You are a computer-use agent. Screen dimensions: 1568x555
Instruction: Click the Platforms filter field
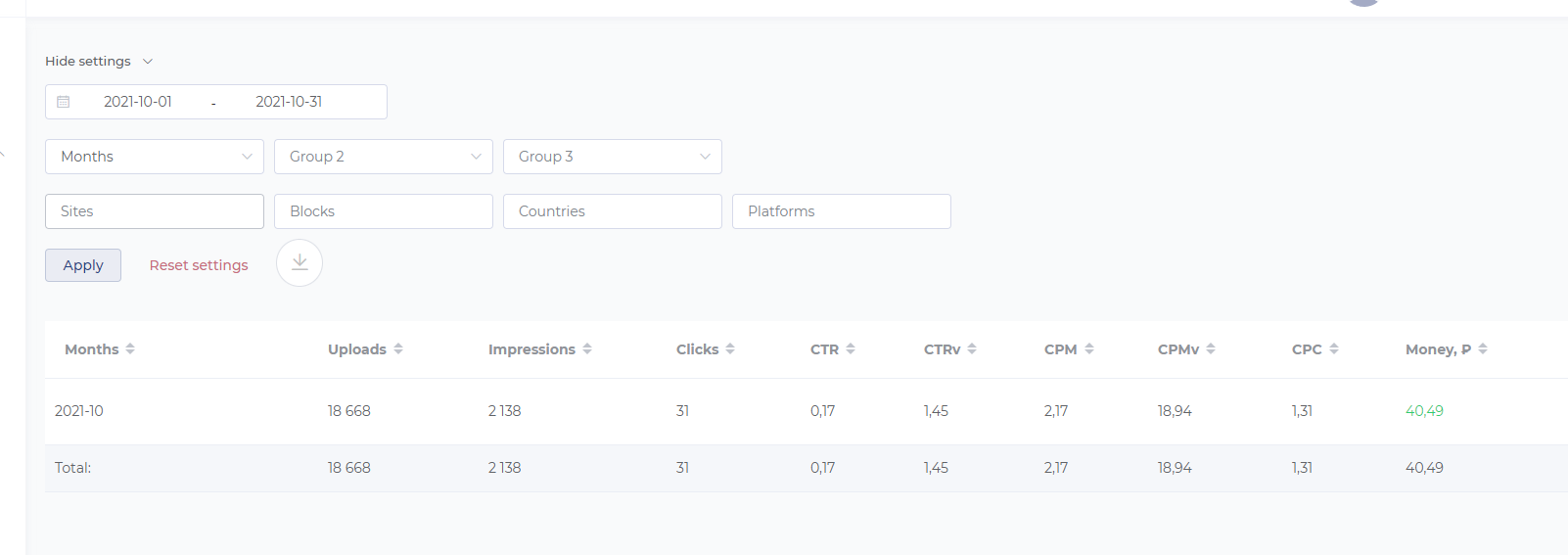click(x=842, y=211)
